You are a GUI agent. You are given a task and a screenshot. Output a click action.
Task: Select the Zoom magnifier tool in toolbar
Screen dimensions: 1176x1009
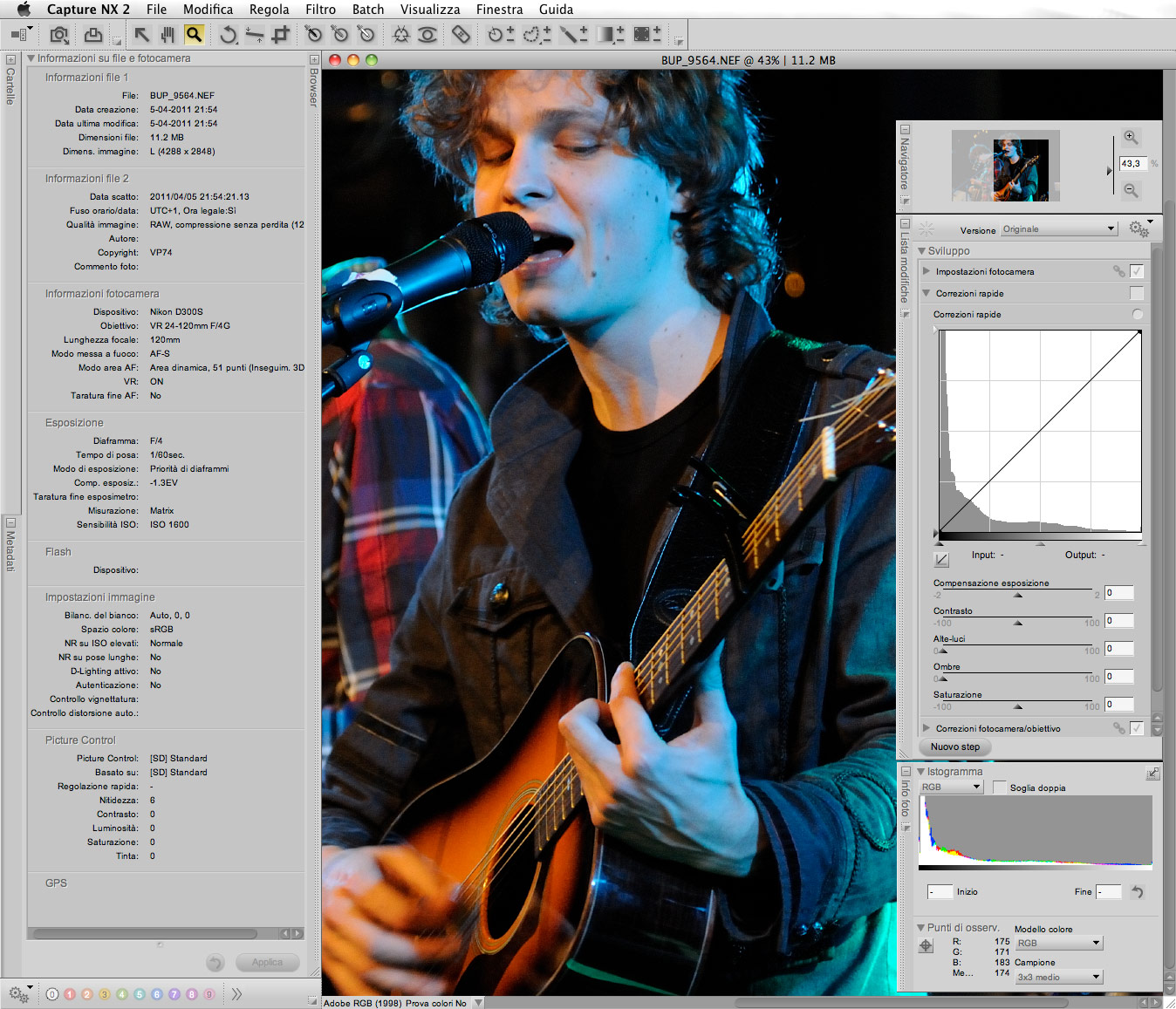point(194,34)
